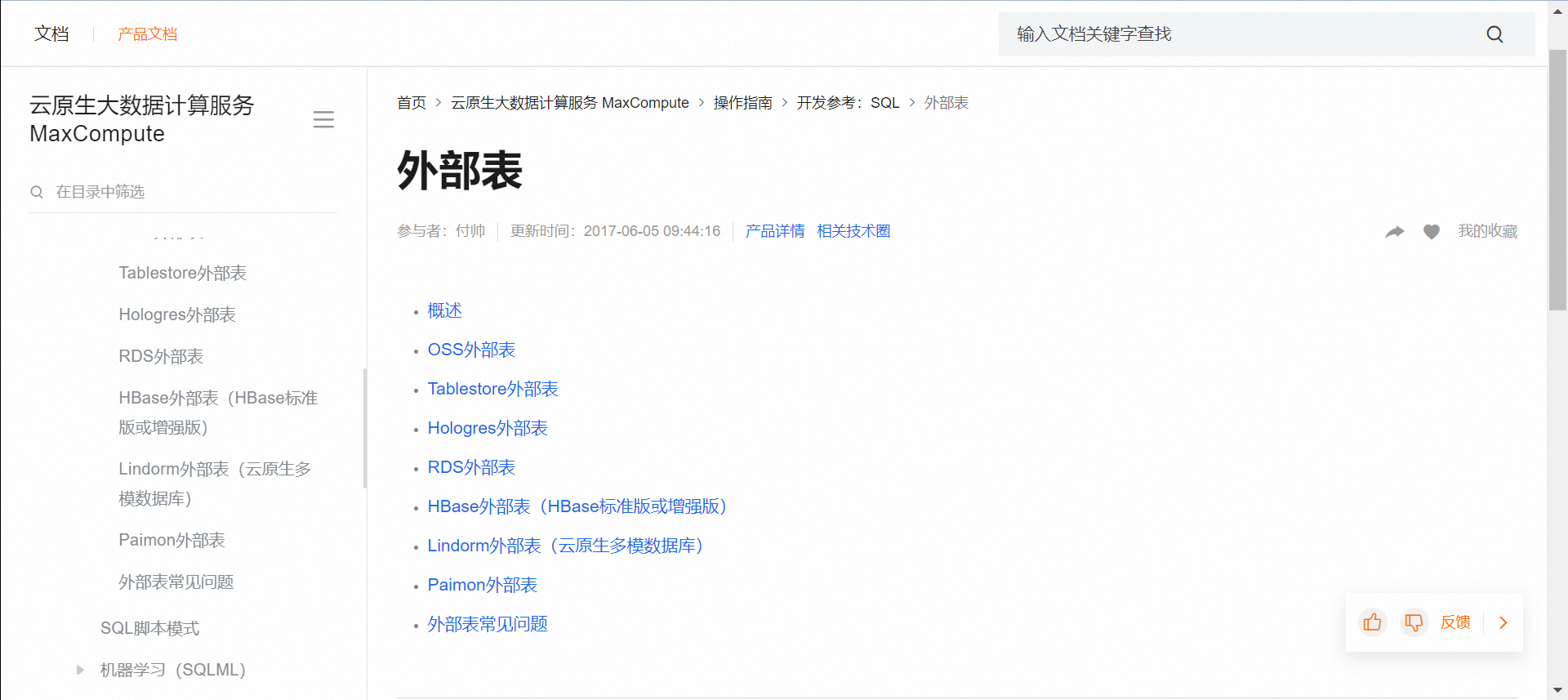Select 机器学习（SQLML） in the sidebar tree
Viewport: 1568px width, 700px height.
pos(173,670)
